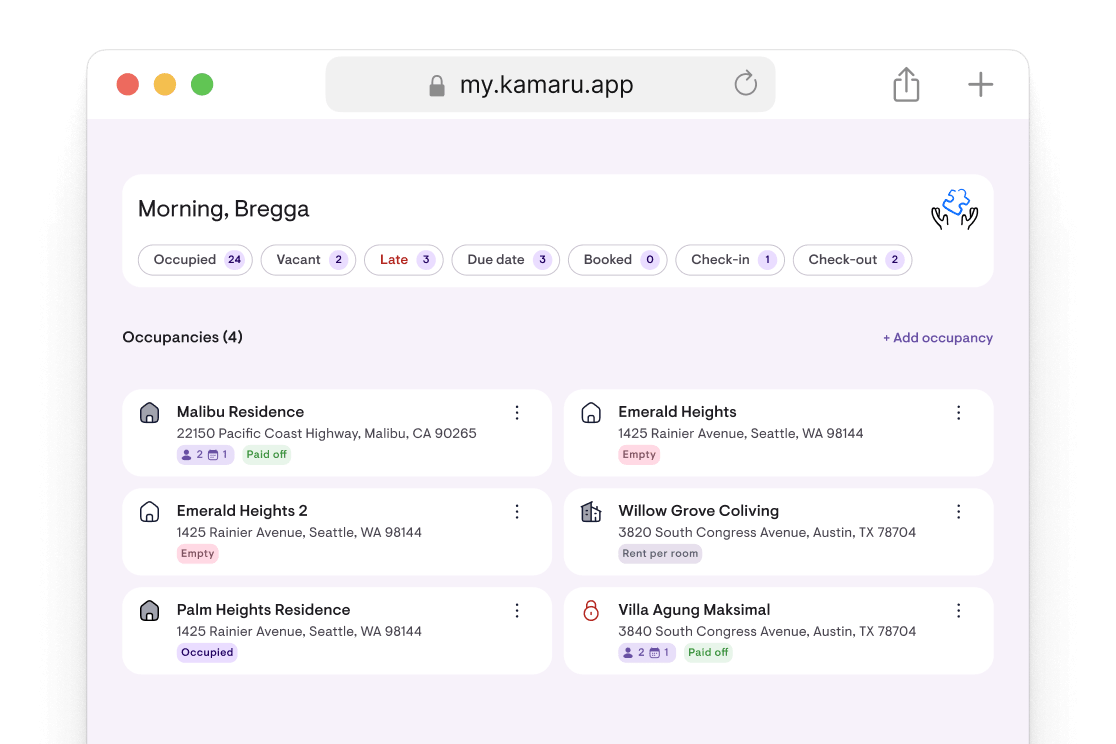This screenshot has width=1116, height=744.
Task: Click the lock icon in address bar
Action: [437, 85]
